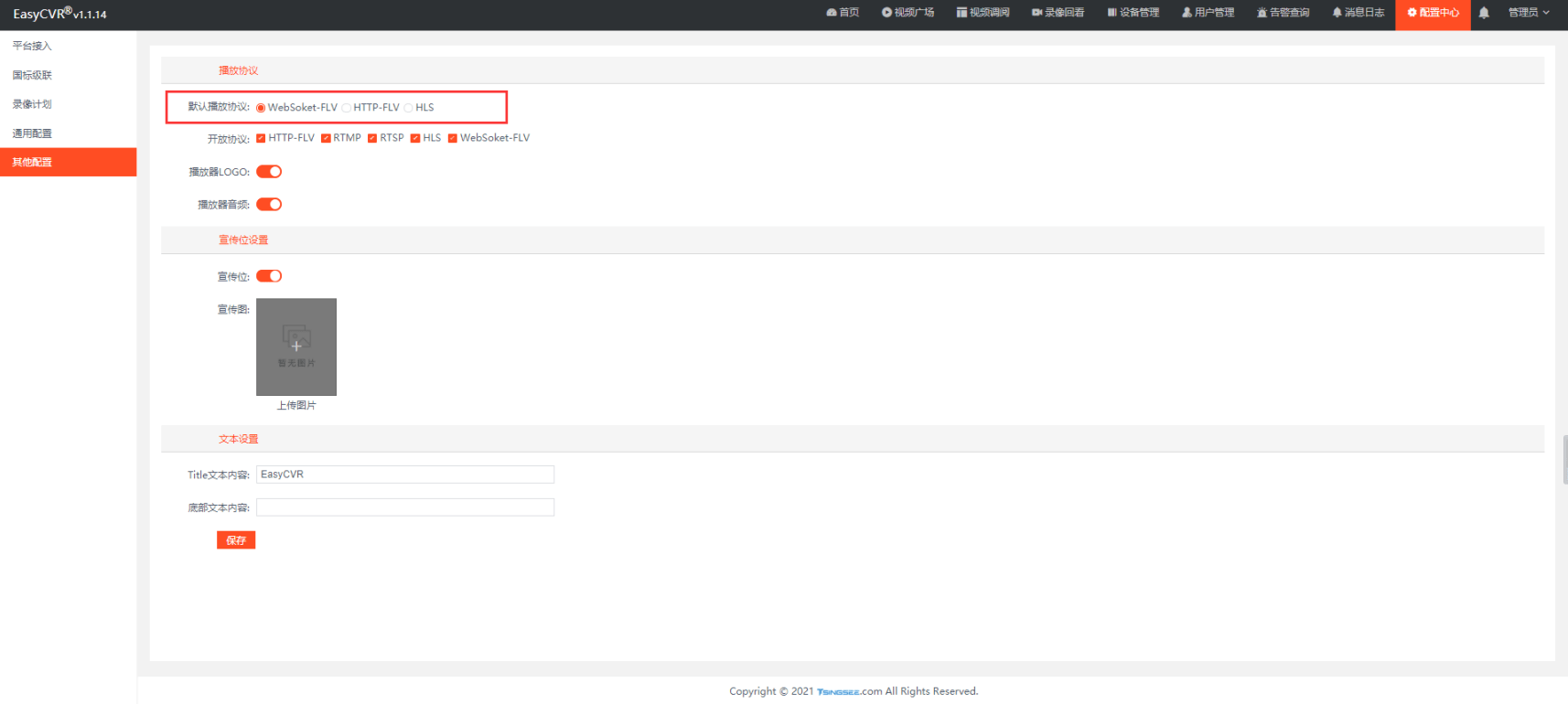Click the Title文本内容 input field
This screenshot has height=704, width=1568.
point(405,475)
